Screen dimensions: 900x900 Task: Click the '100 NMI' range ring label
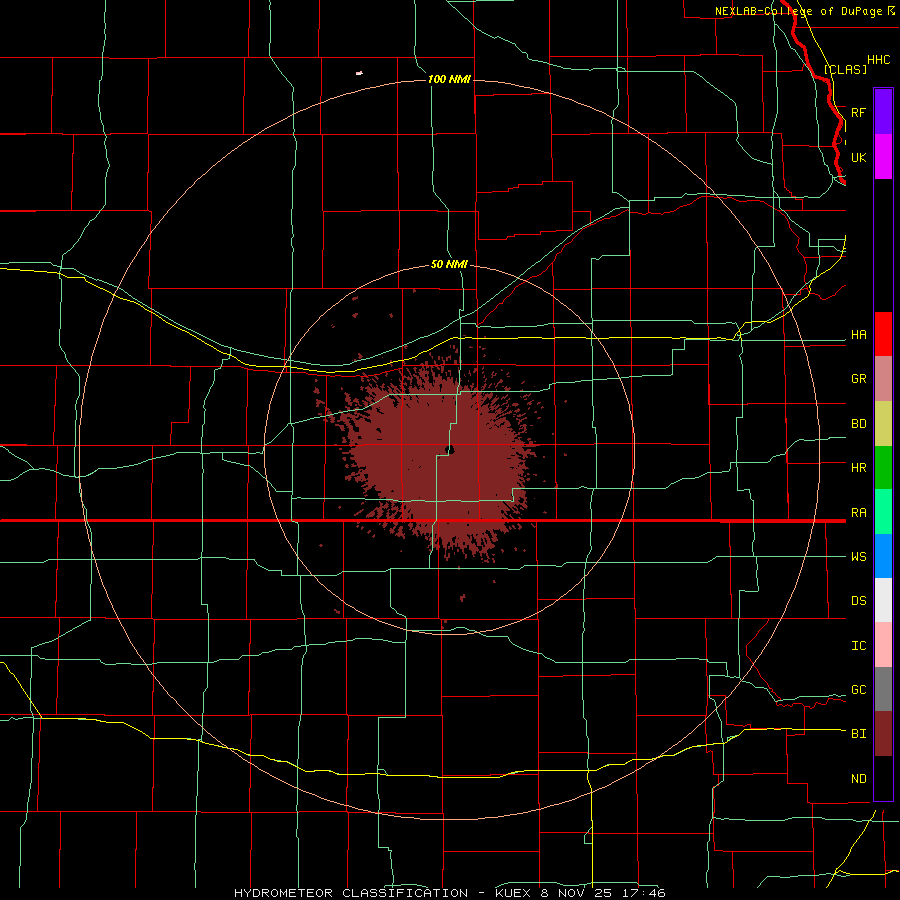pyautogui.click(x=449, y=79)
